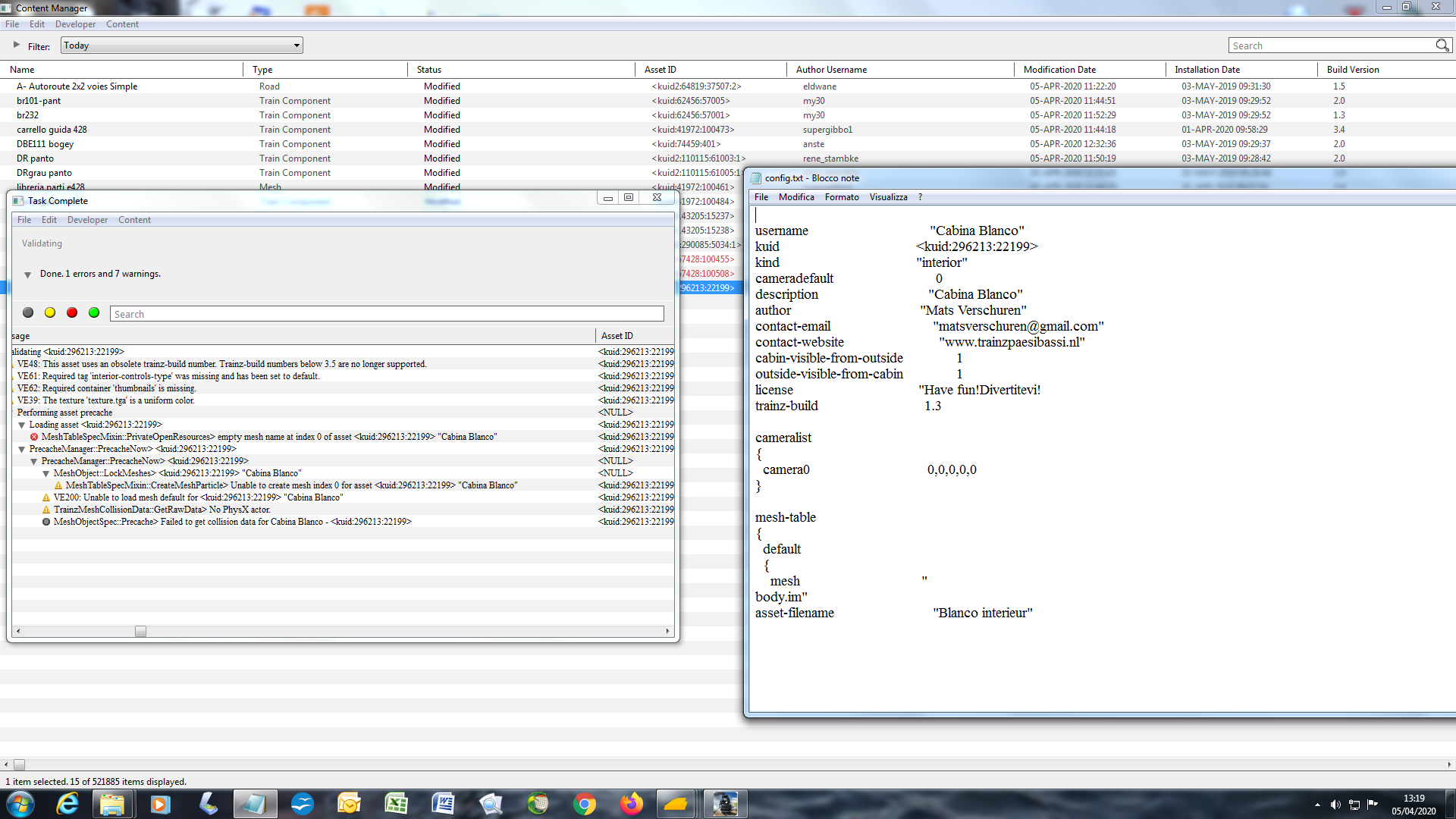Open Outlook from the taskbar
This screenshot has width=1456, height=819.
click(350, 804)
